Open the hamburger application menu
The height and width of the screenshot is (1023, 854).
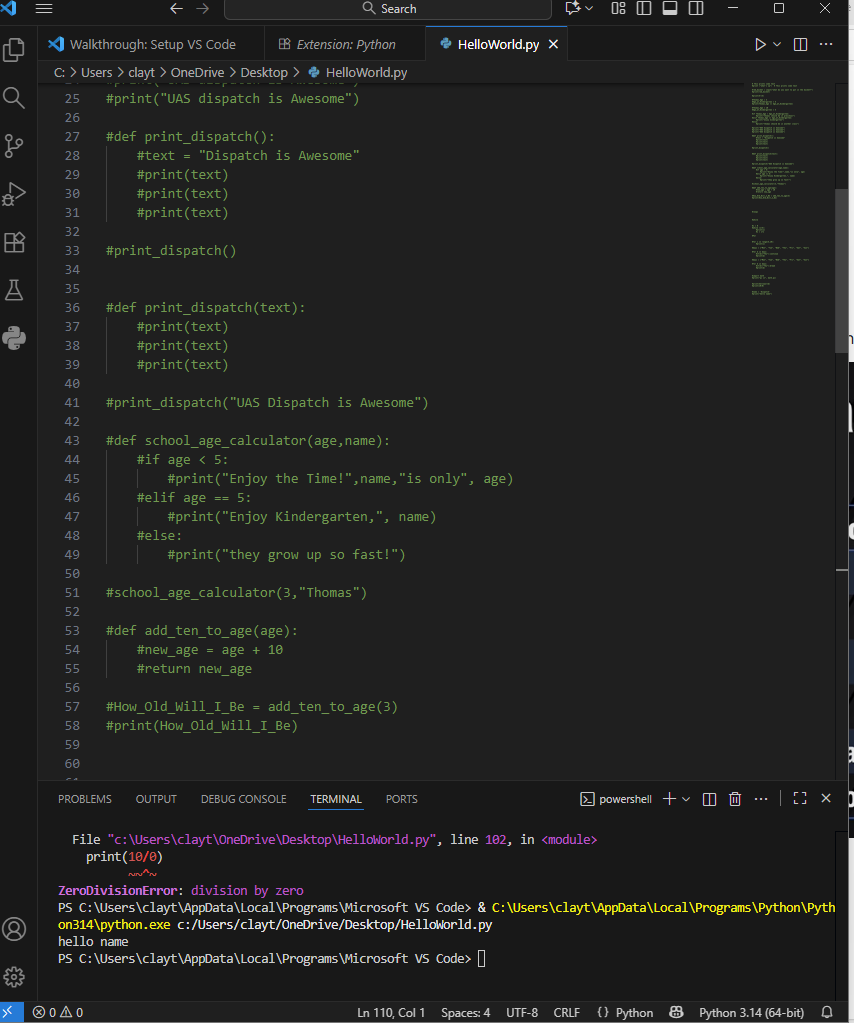(43, 9)
